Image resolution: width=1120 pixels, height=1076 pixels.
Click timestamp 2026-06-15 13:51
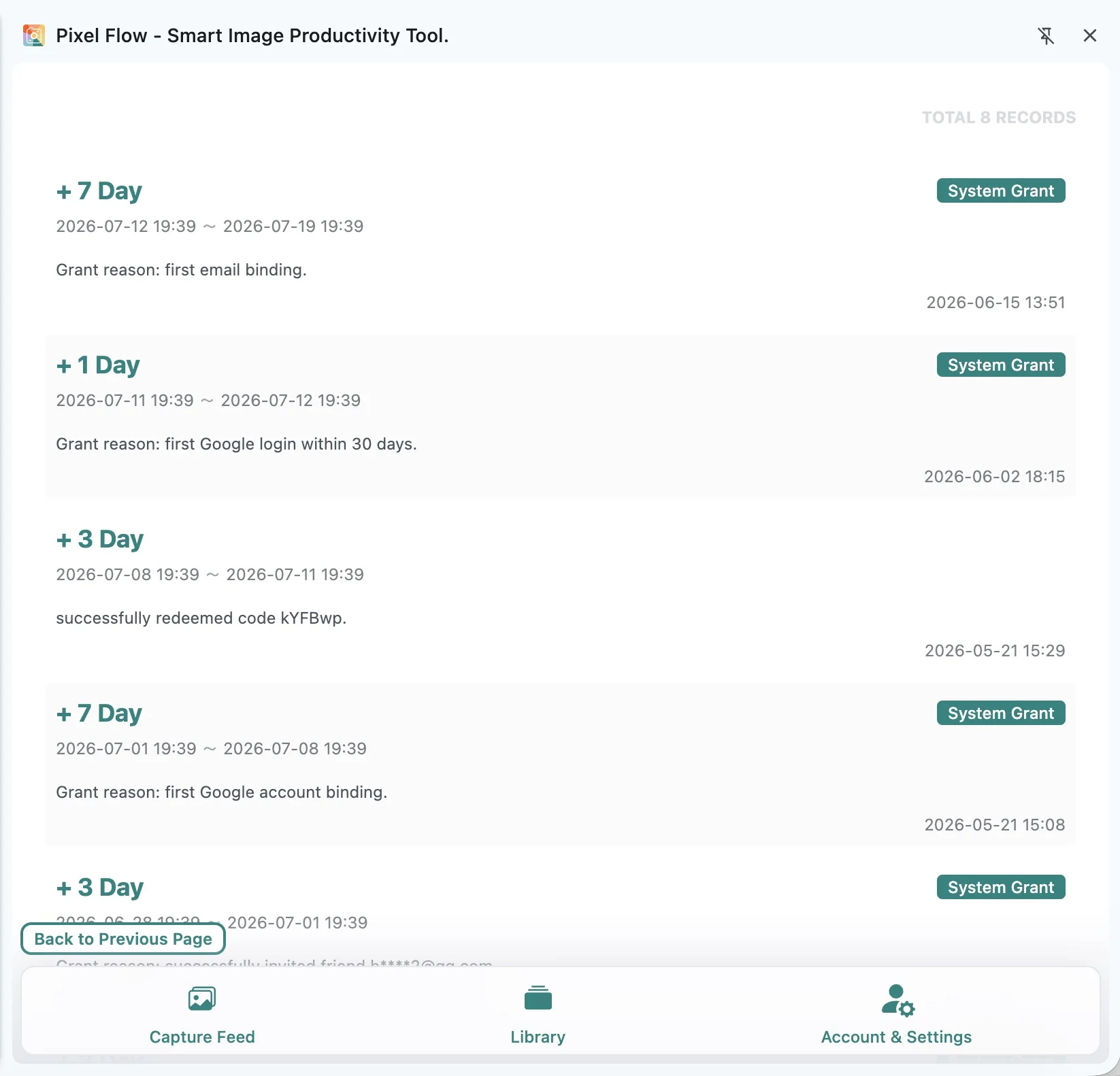(995, 302)
